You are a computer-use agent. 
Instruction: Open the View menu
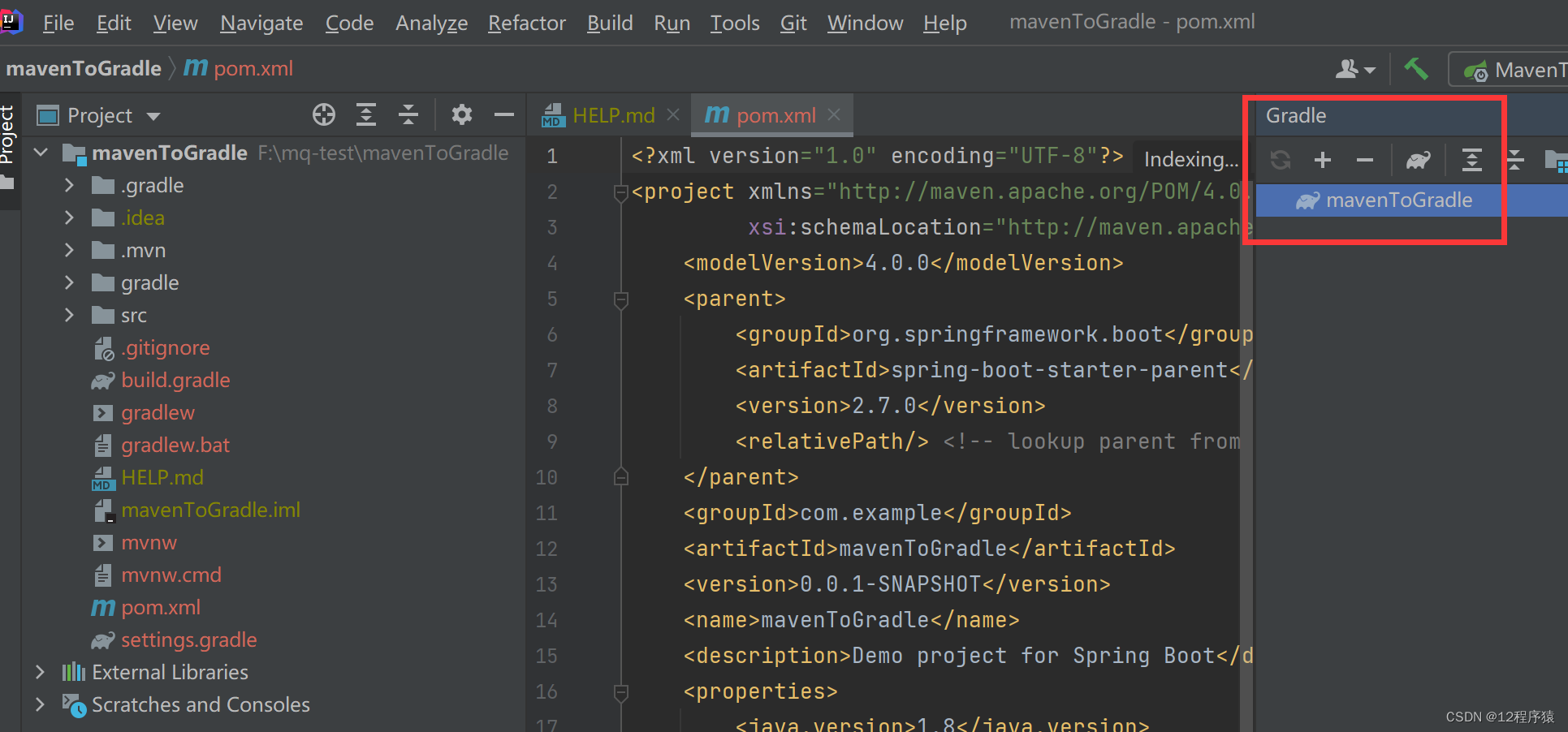175,24
